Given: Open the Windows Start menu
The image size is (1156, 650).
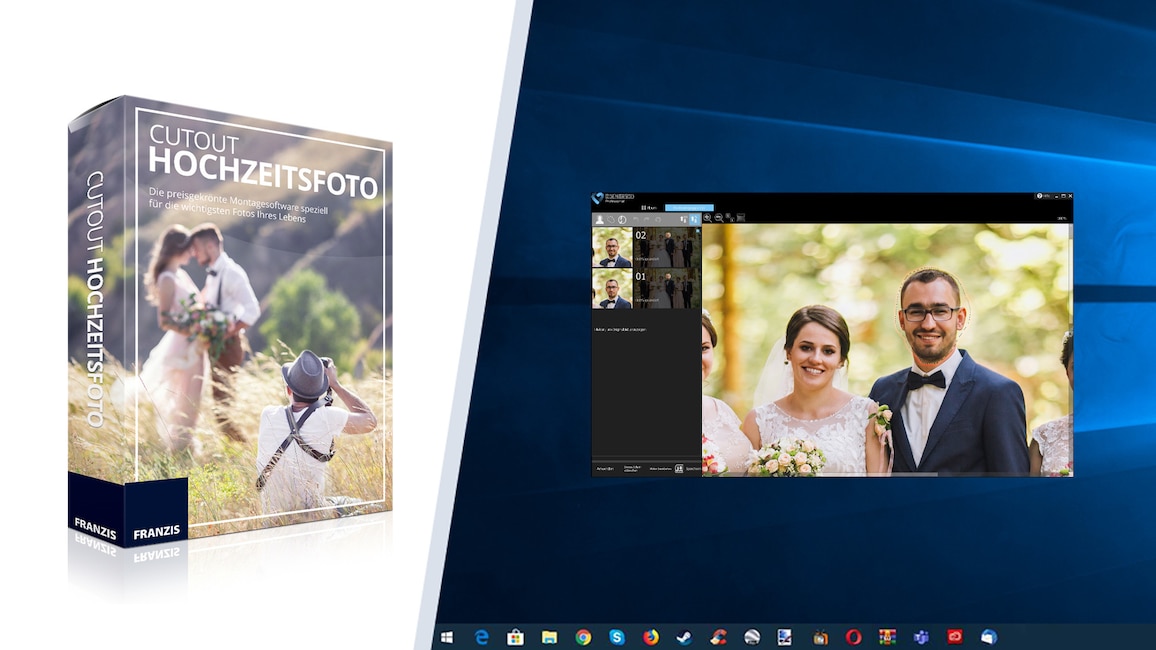Looking at the screenshot, I should coord(447,637).
